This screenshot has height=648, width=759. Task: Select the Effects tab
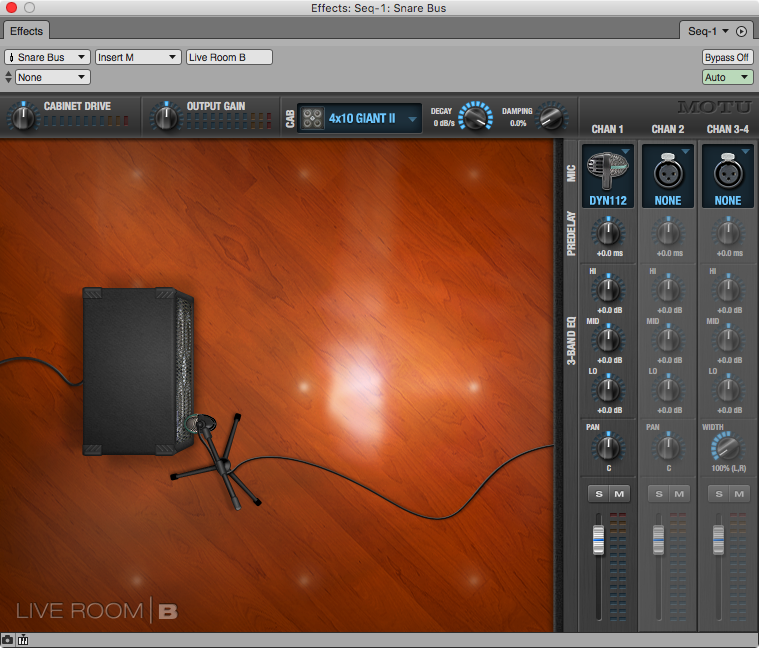tap(26, 31)
